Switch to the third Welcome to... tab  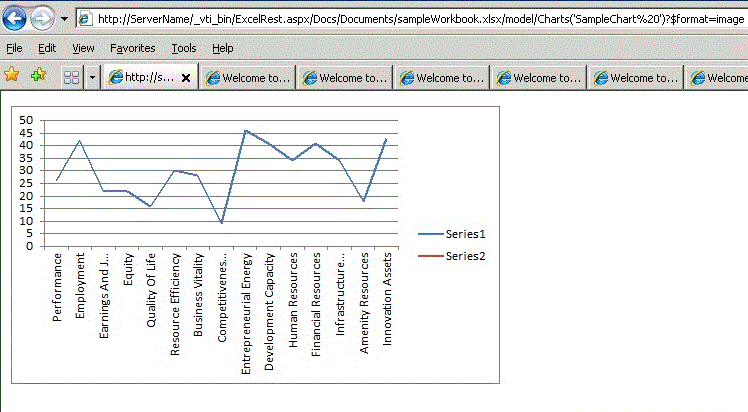point(442,78)
